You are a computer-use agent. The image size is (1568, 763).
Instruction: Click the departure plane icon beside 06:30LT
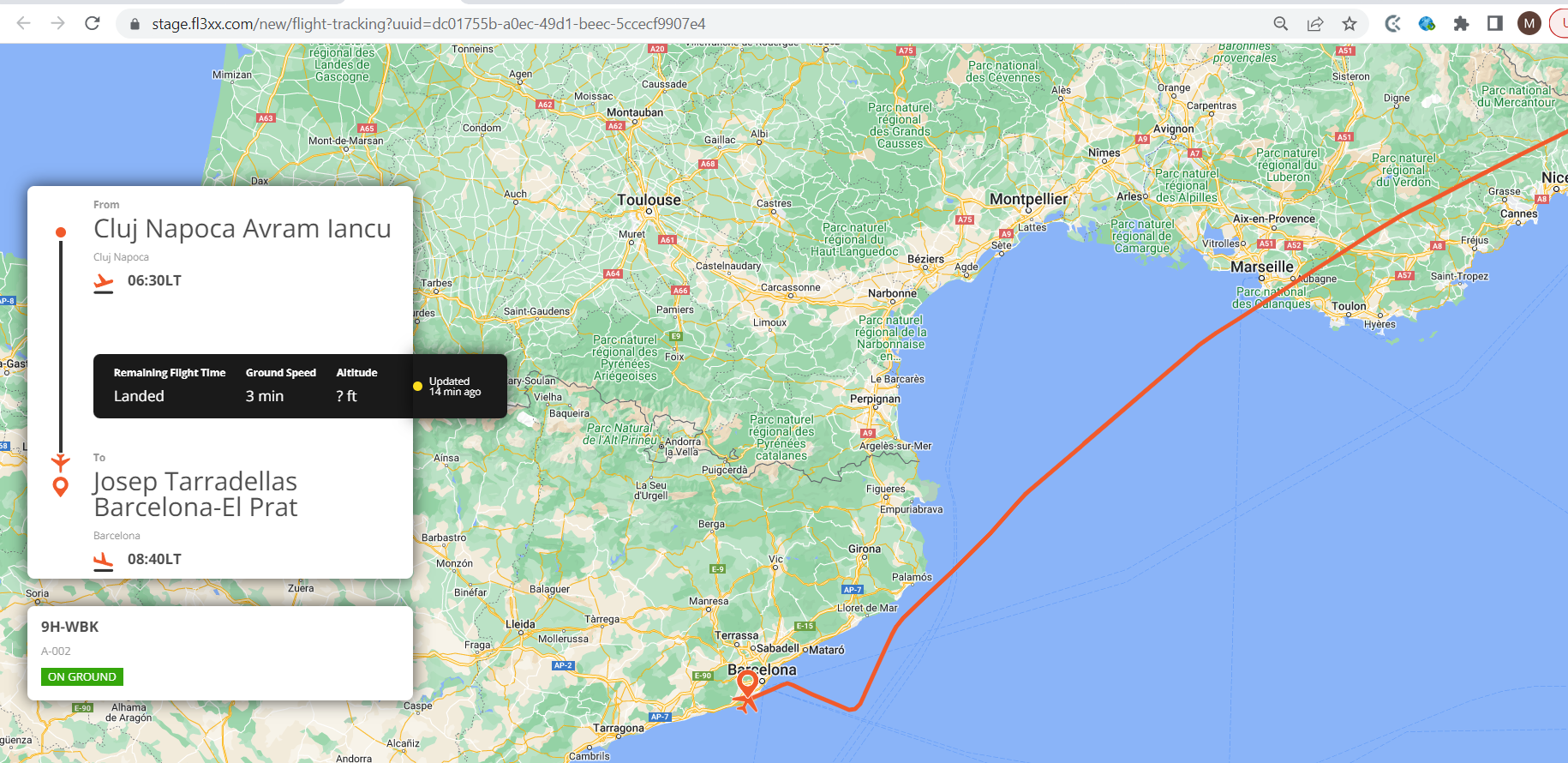(x=103, y=283)
